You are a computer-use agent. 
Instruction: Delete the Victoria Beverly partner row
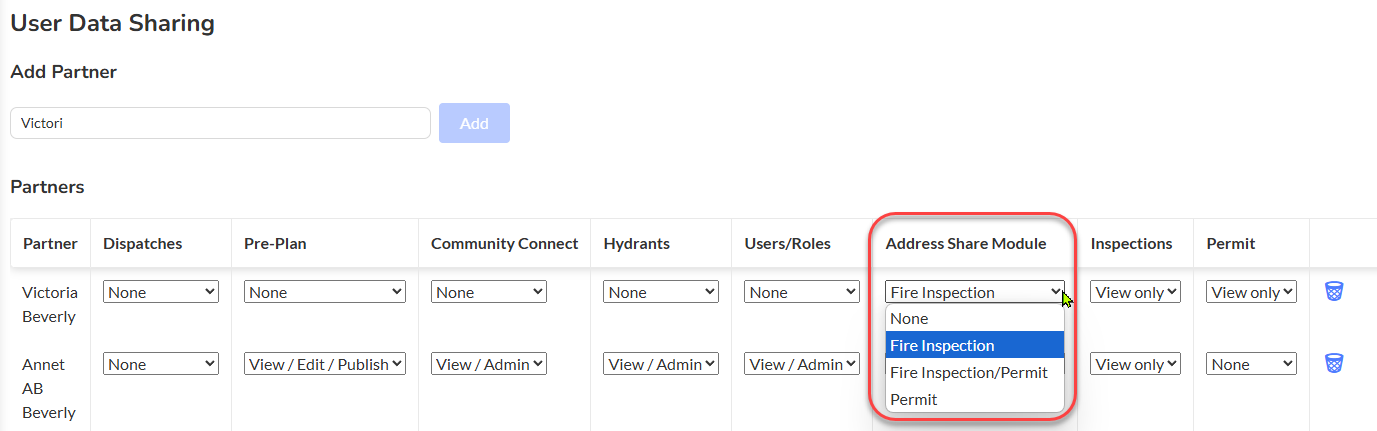coord(1334,291)
